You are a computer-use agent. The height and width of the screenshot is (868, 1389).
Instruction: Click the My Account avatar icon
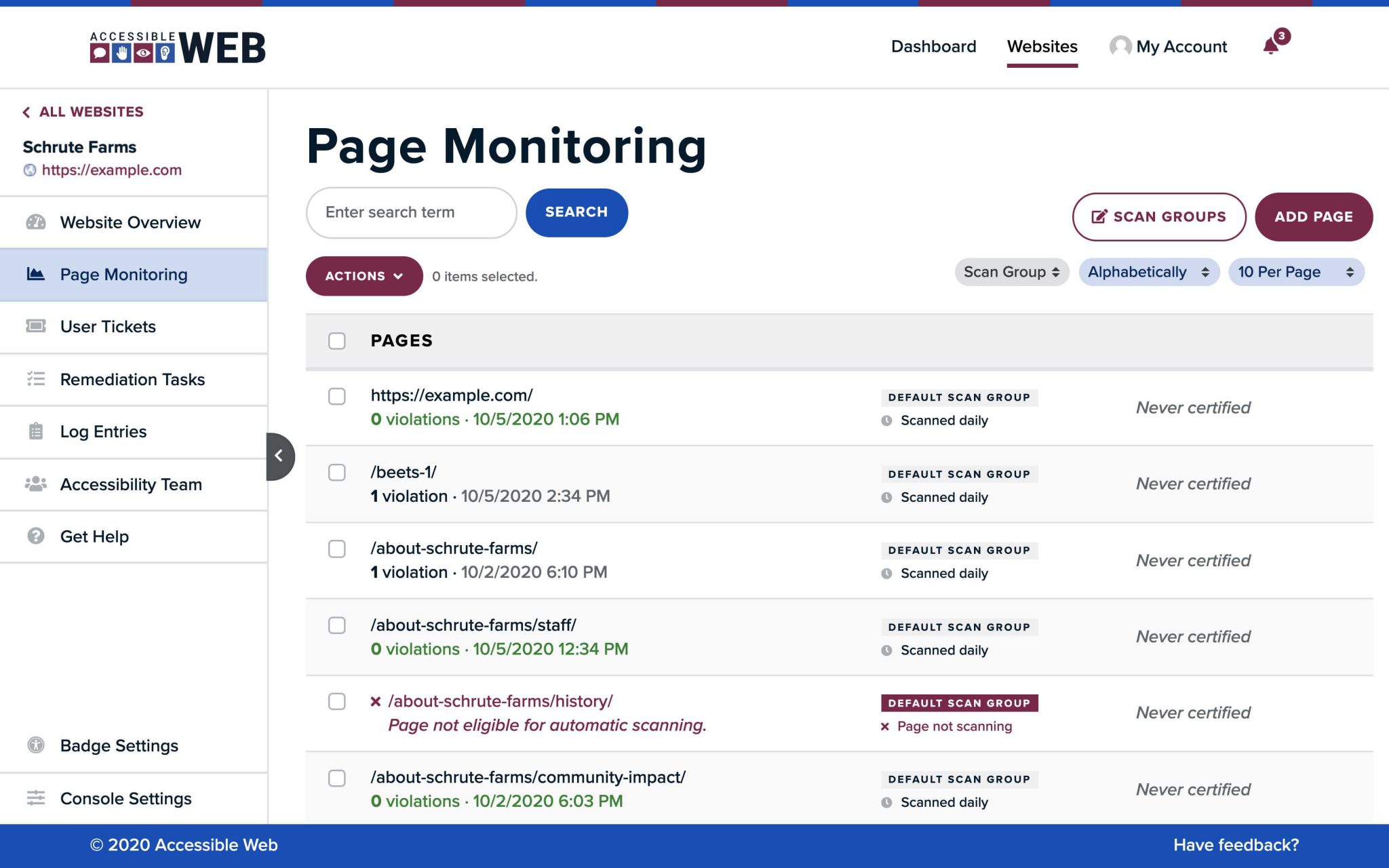[x=1120, y=46]
